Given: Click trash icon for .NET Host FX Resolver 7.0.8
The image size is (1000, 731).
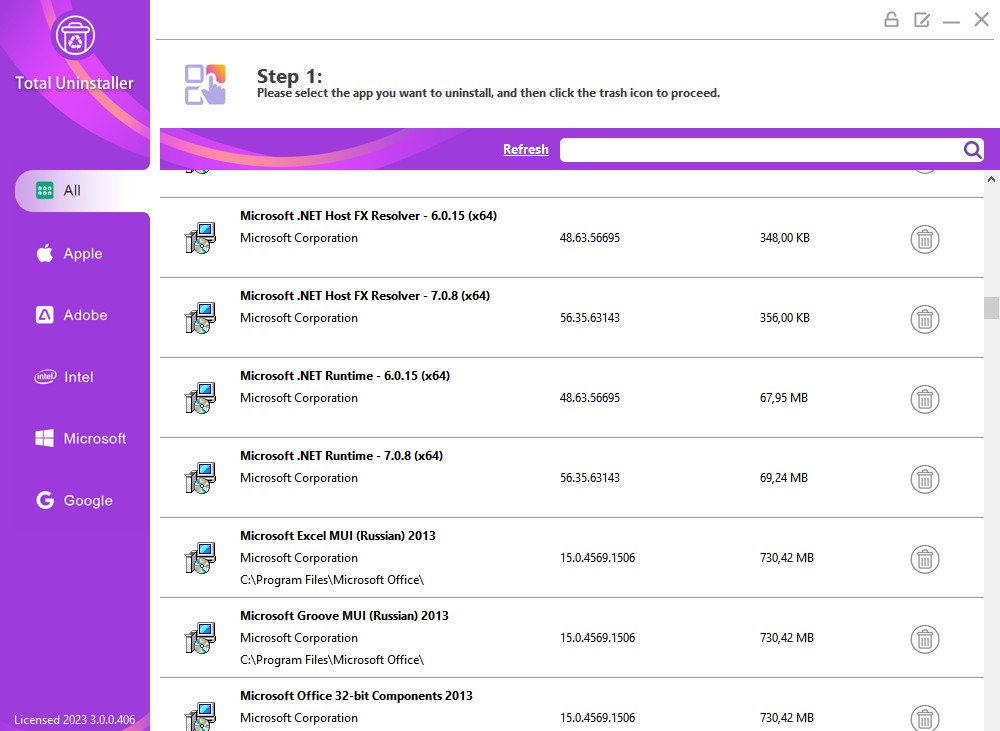Looking at the screenshot, I should pos(925,319).
